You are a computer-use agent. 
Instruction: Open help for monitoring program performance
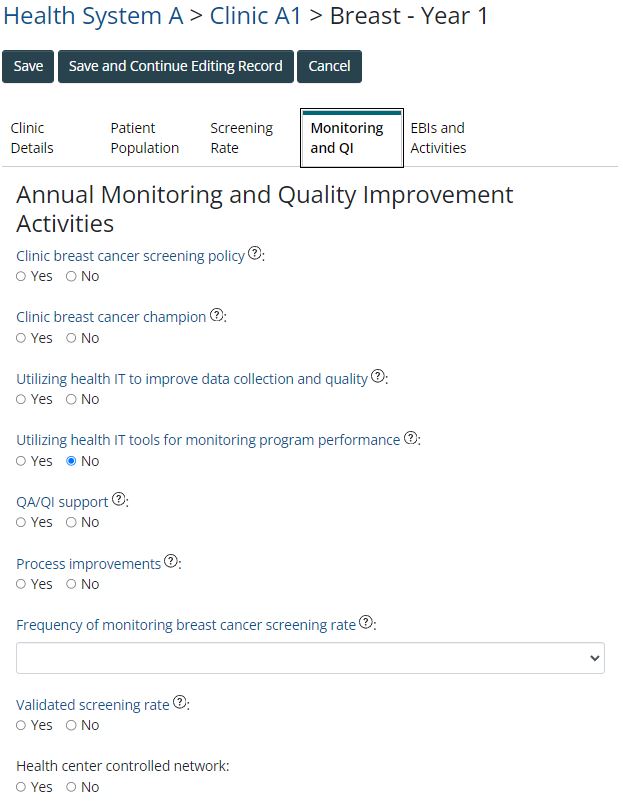click(411, 439)
